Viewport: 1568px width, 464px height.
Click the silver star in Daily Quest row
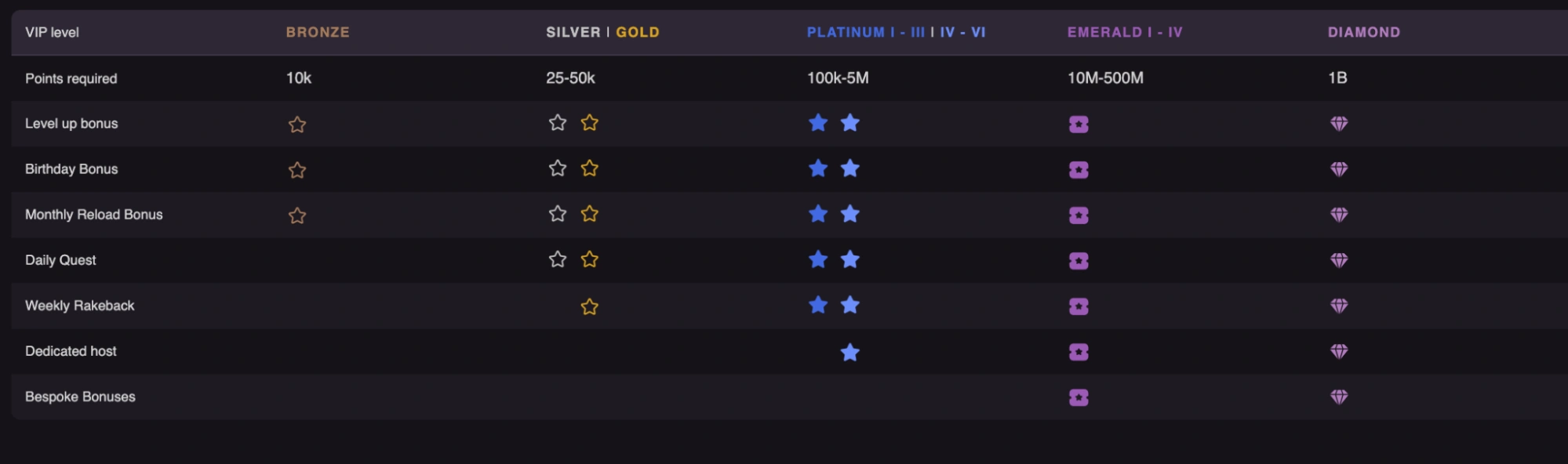click(557, 259)
